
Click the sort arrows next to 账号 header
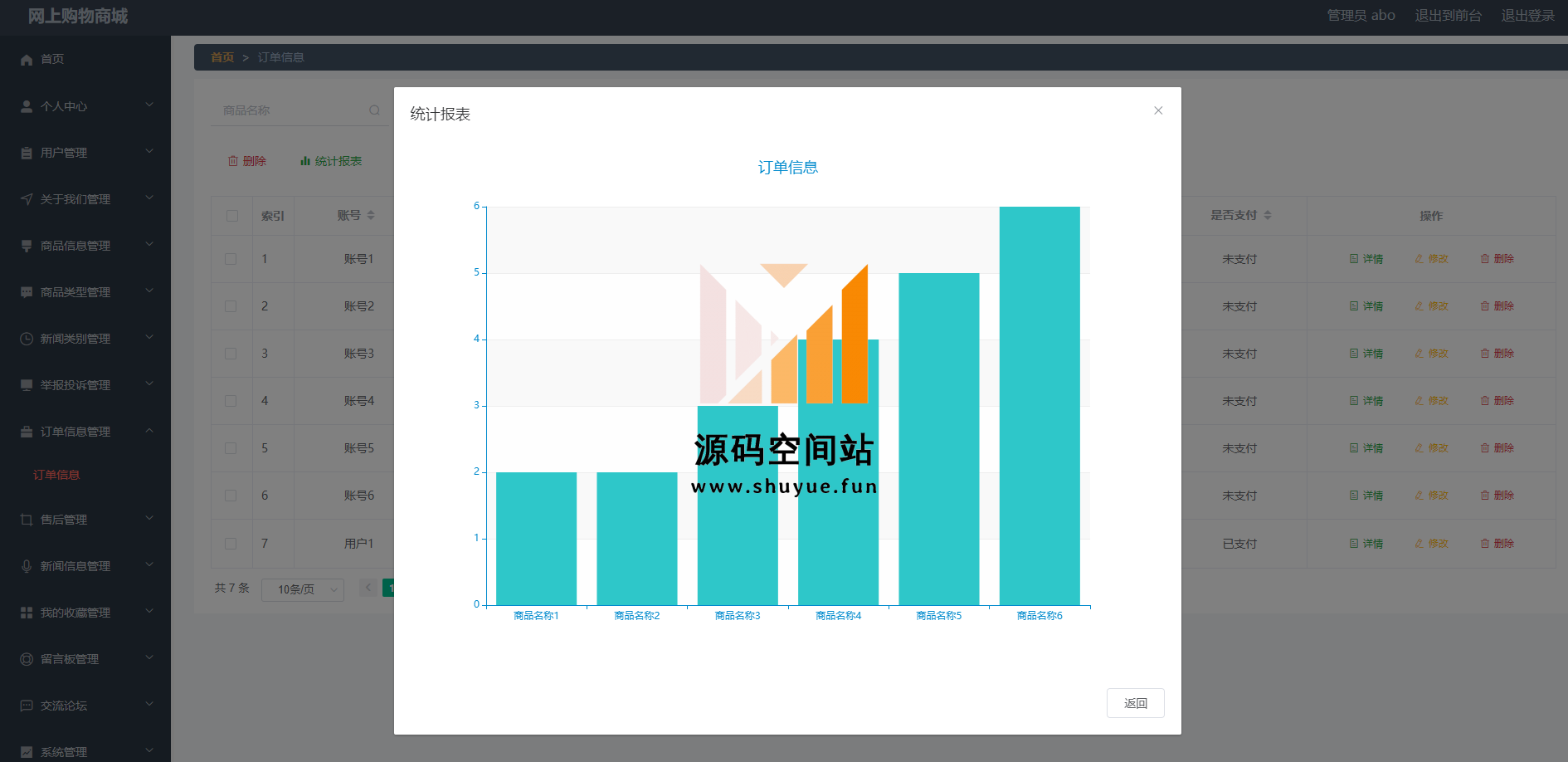(371, 215)
